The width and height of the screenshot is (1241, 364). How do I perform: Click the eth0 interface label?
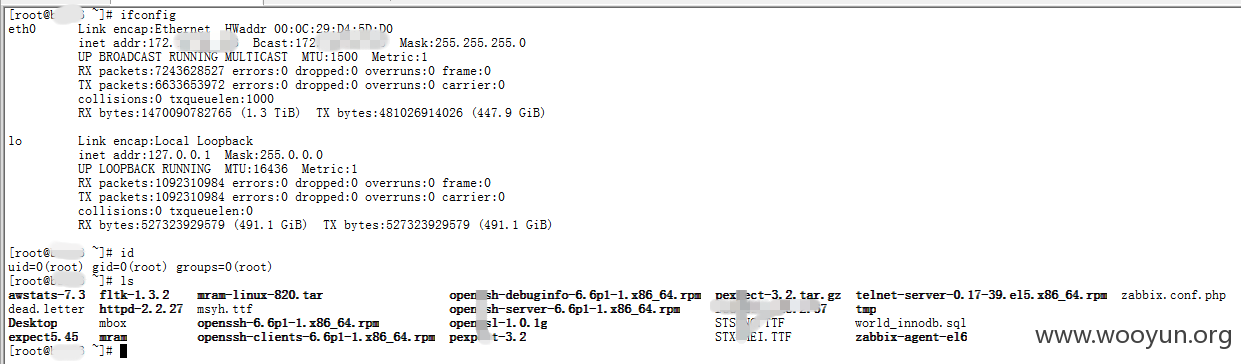click(x=21, y=30)
